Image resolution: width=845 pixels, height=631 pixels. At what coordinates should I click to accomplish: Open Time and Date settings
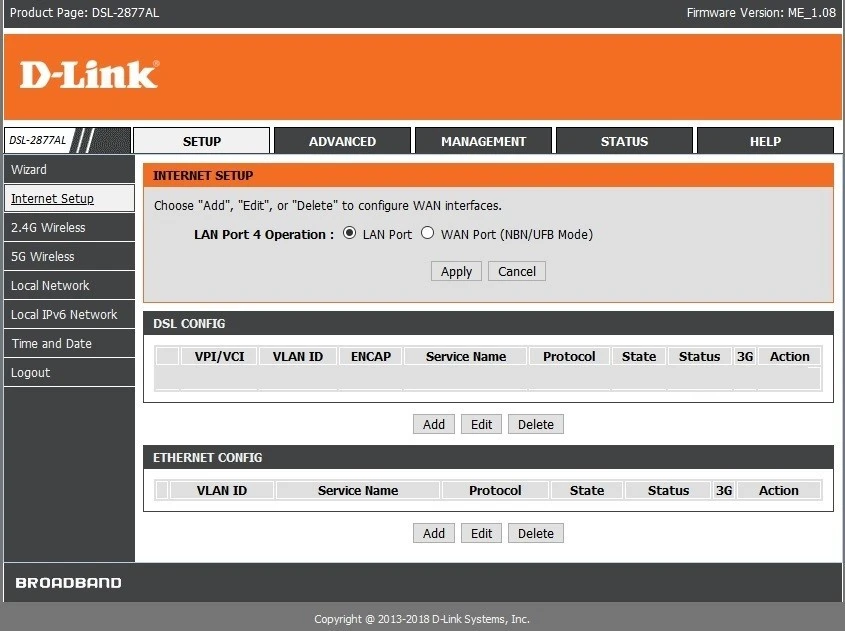[x=69, y=344]
